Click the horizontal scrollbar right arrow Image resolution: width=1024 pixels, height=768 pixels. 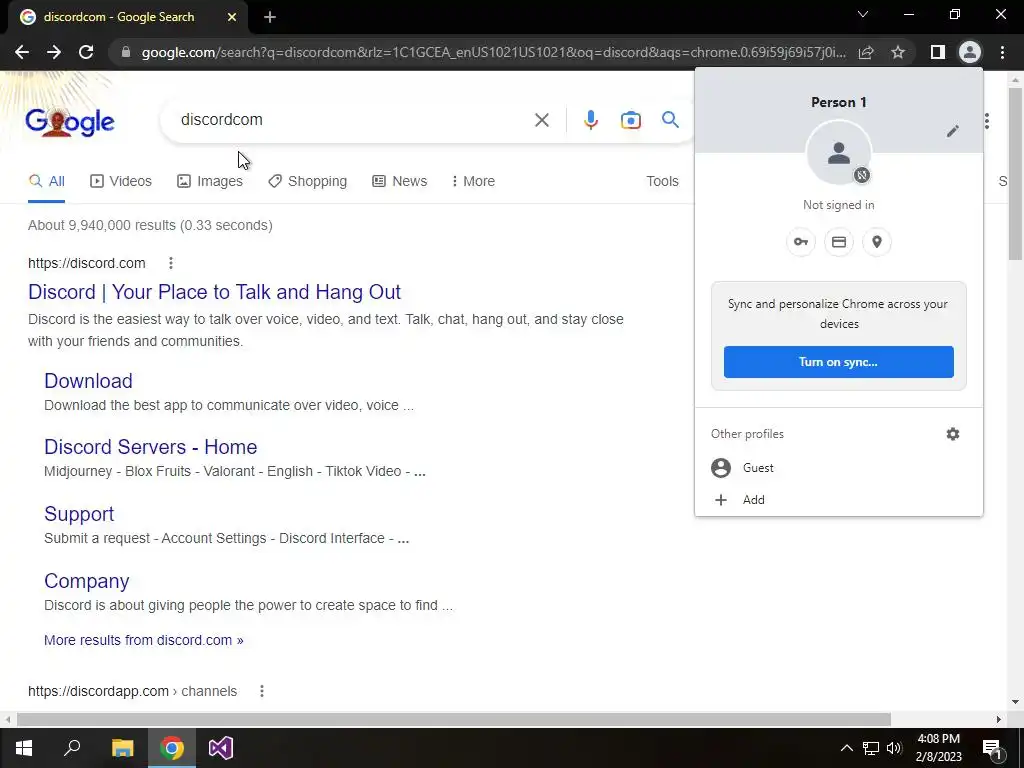[x=999, y=719]
